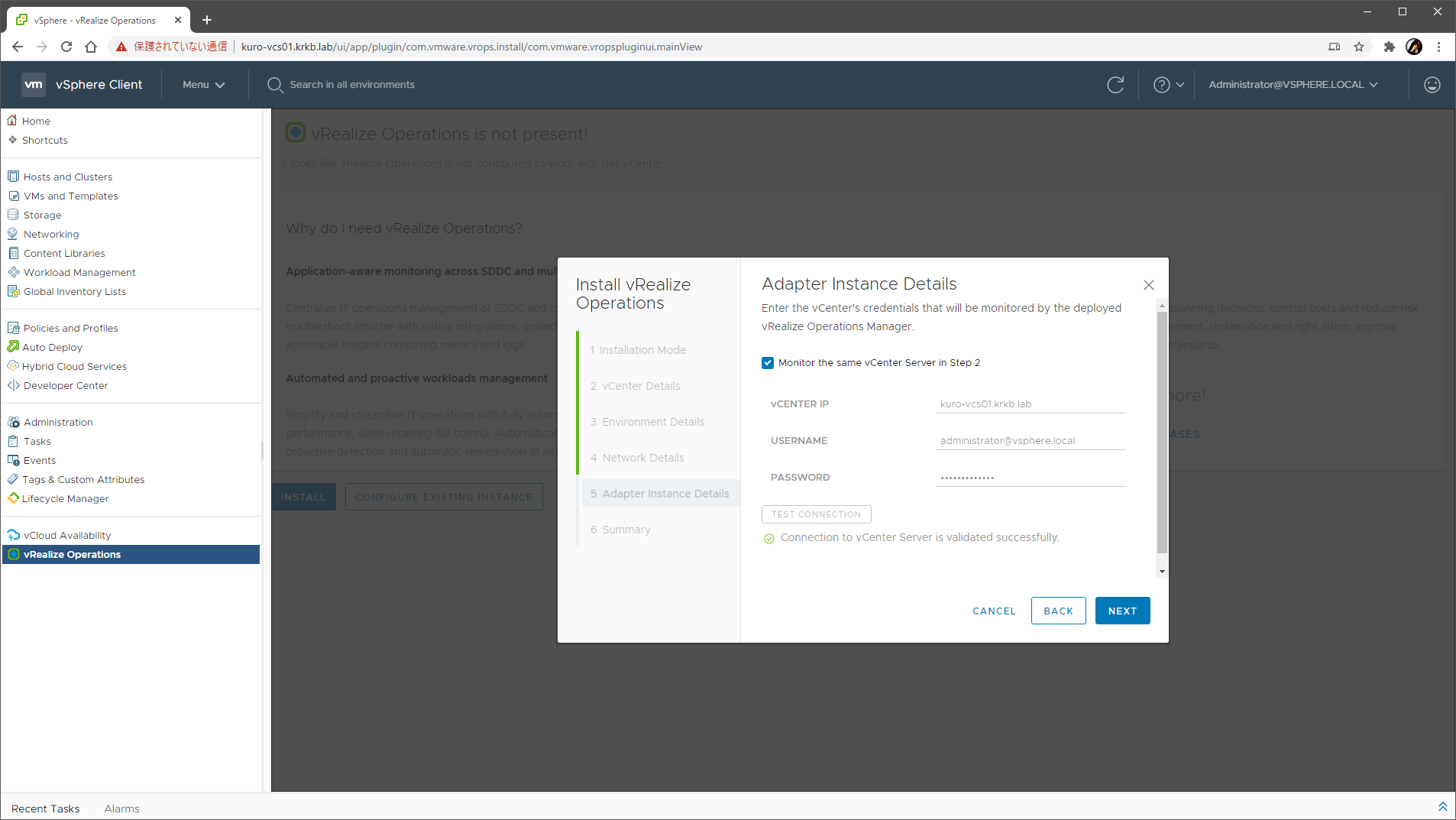Click the vSphere refresh icon in header
This screenshot has width=1456, height=820.
(1115, 85)
